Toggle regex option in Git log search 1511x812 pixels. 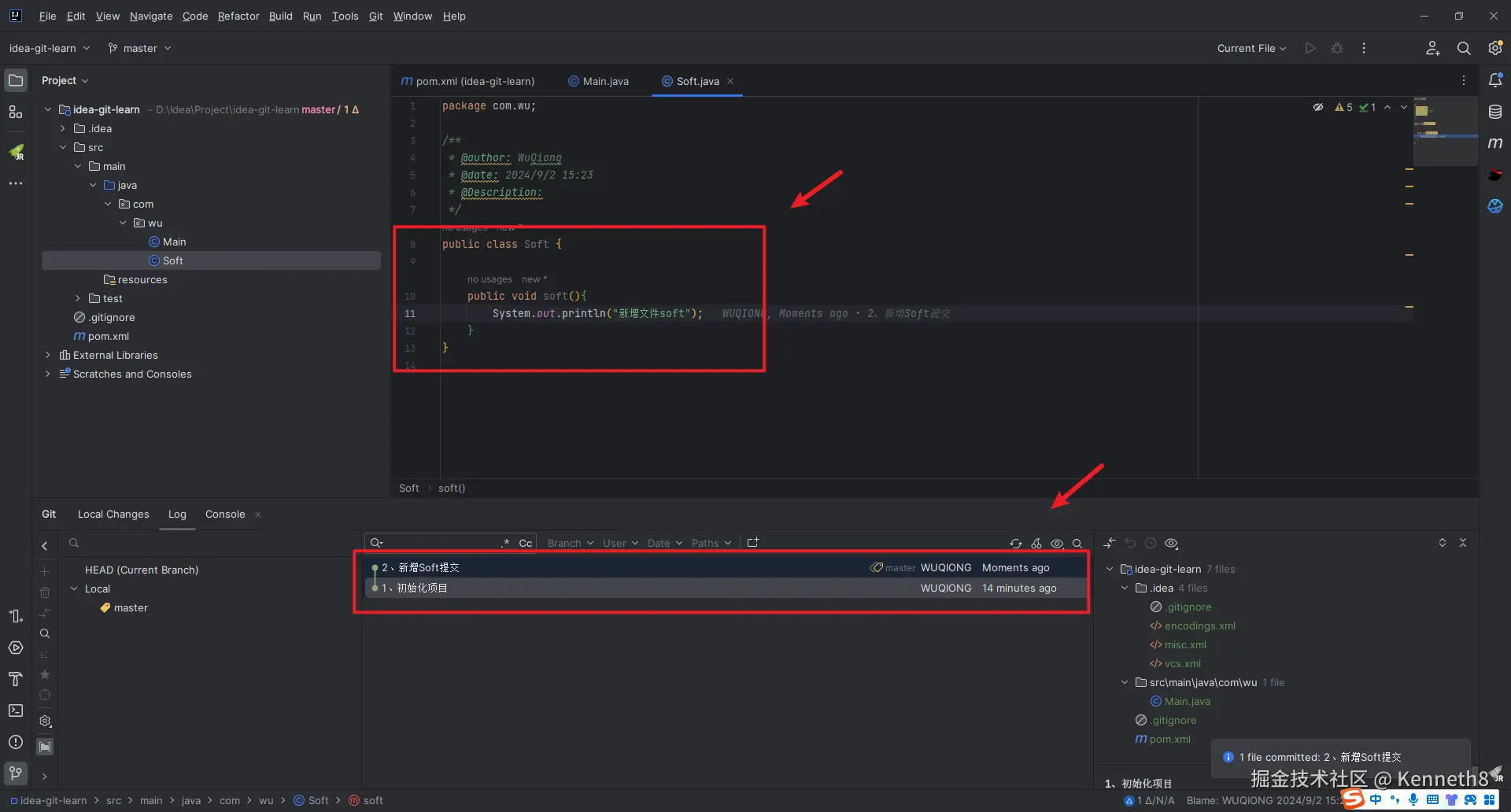pyautogui.click(x=505, y=543)
